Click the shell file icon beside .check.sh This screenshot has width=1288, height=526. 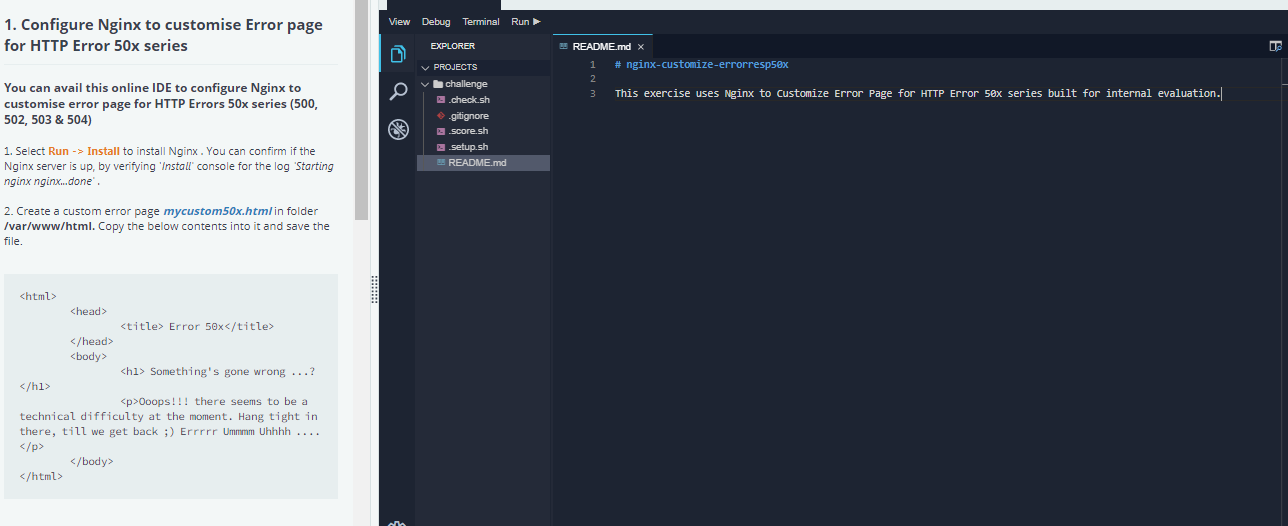tap(440, 100)
